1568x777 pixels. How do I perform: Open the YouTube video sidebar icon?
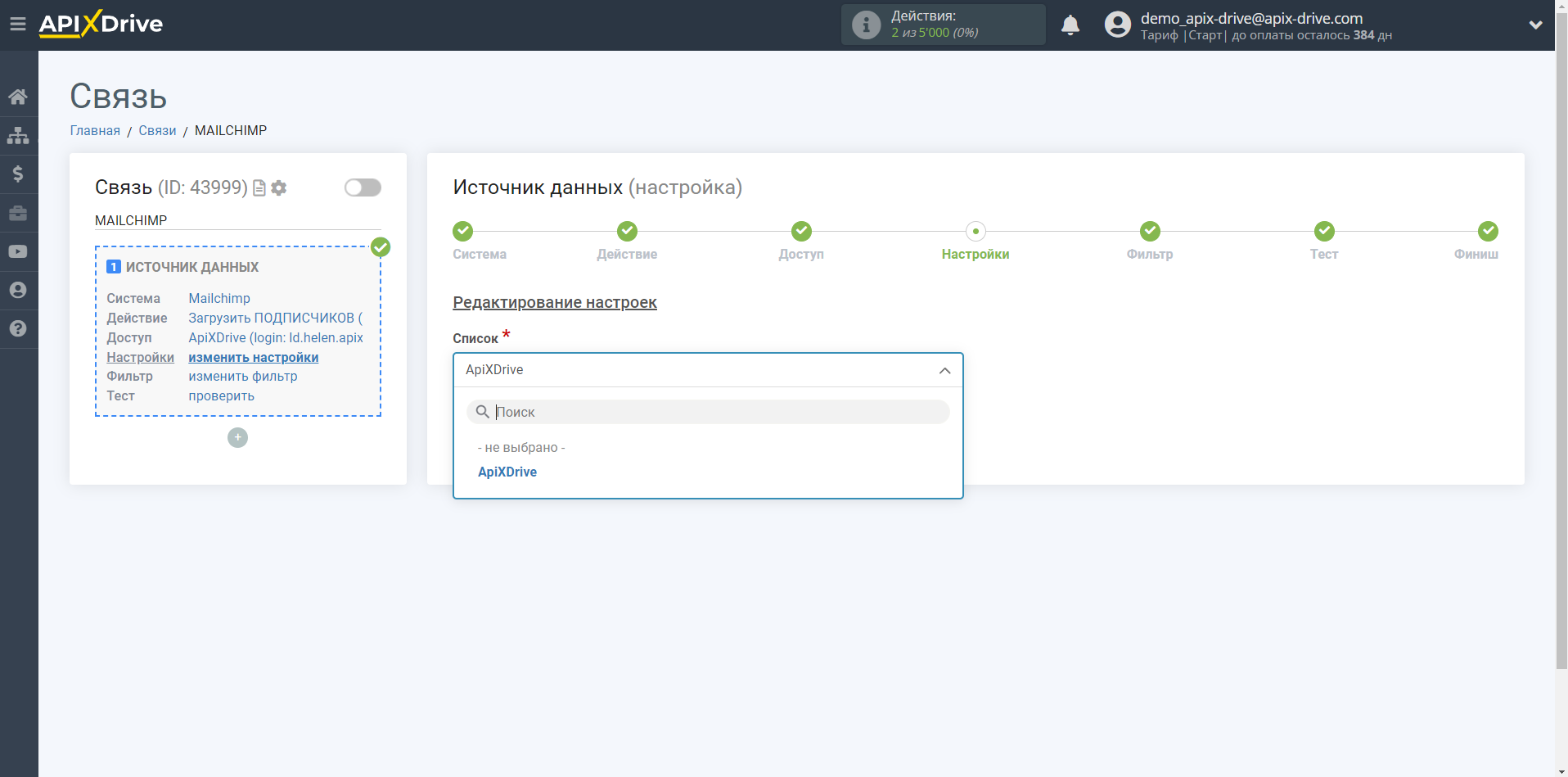pos(18,251)
